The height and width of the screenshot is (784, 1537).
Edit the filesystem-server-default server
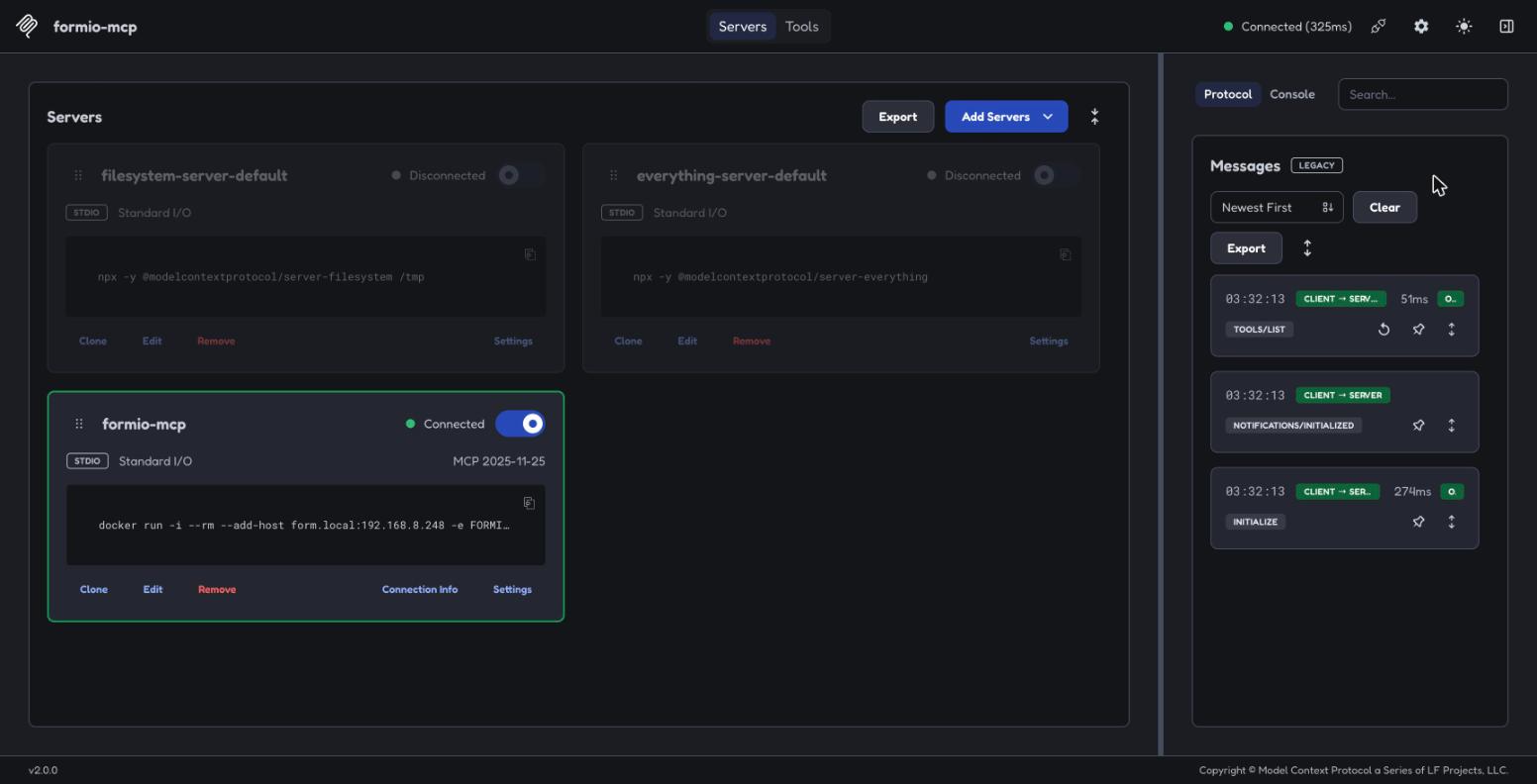tap(152, 341)
